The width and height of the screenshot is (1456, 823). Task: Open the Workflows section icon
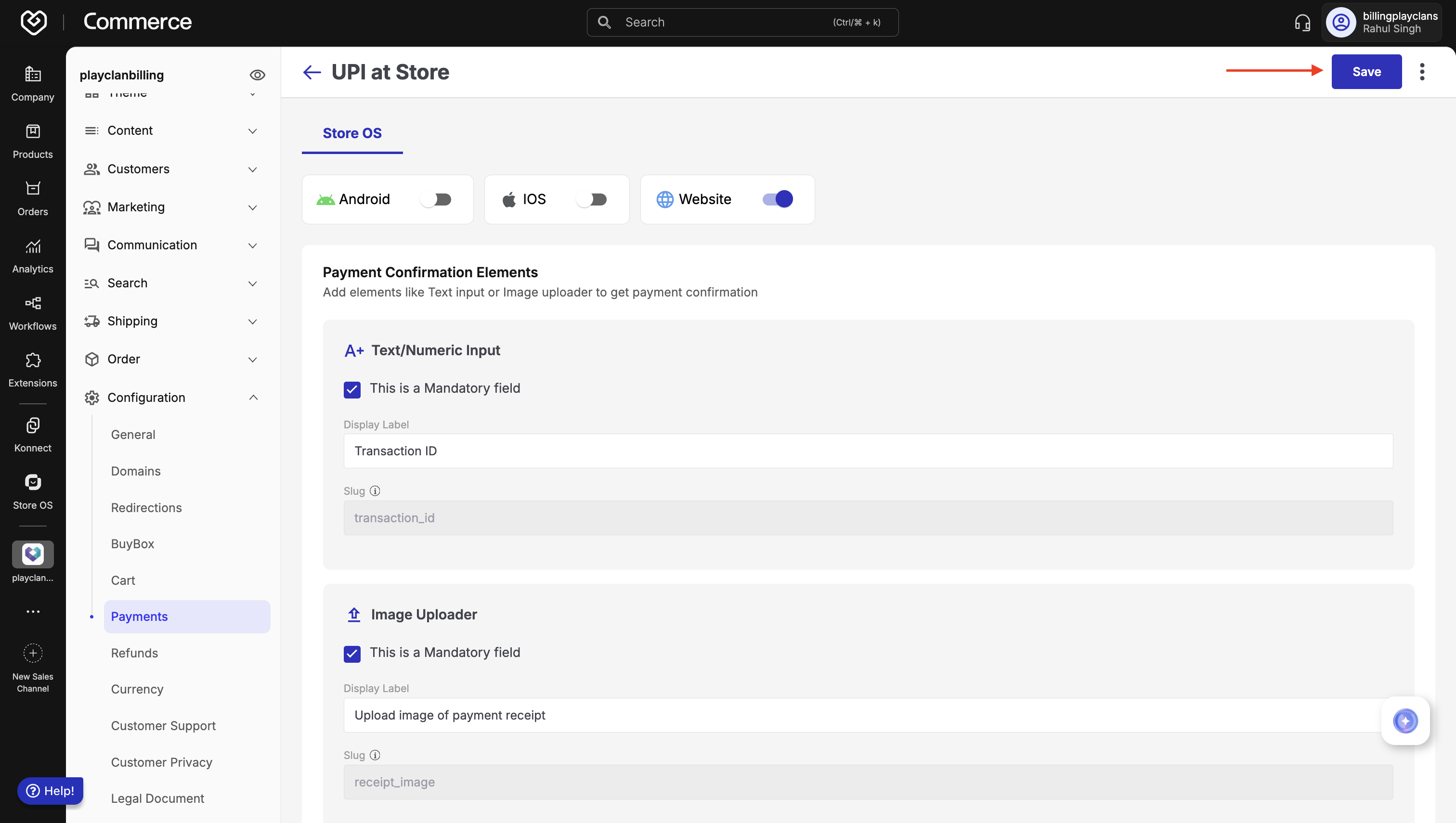[33, 304]
